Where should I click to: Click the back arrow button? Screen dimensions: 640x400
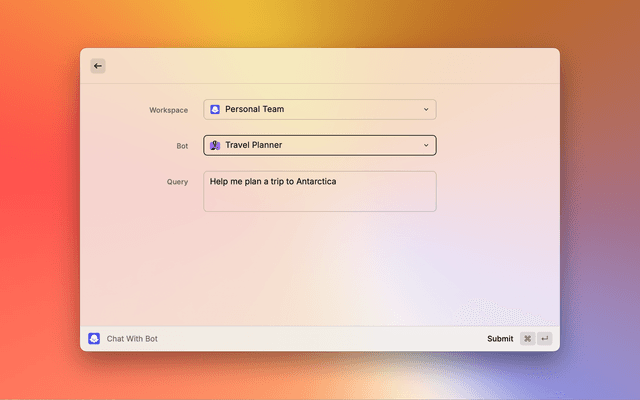[98, 66]
